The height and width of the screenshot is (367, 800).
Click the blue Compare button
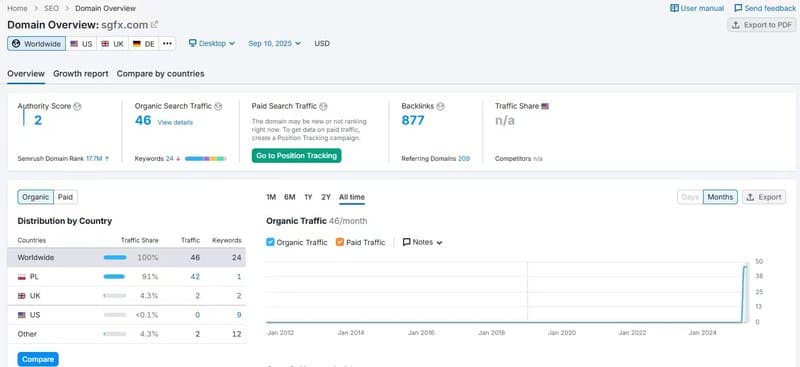(x=38, y=359)
